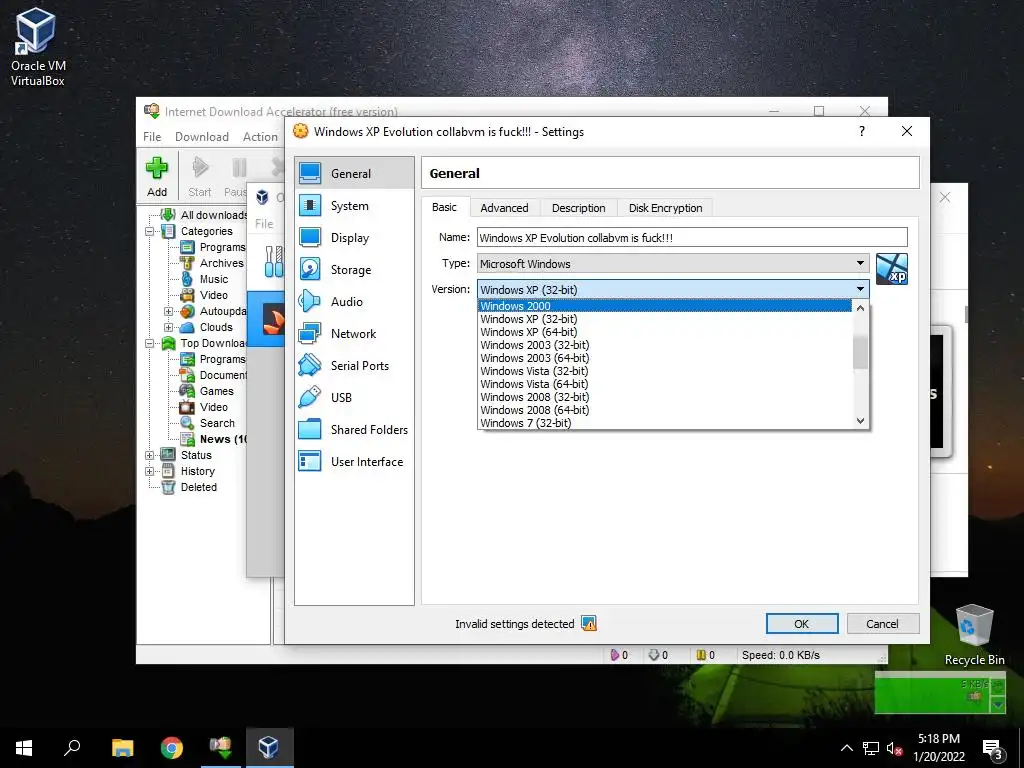This screenshot has width=1024, height=768.
Task: Open the Recycle Bin on the desktop
Action: (x=974, y=635)
